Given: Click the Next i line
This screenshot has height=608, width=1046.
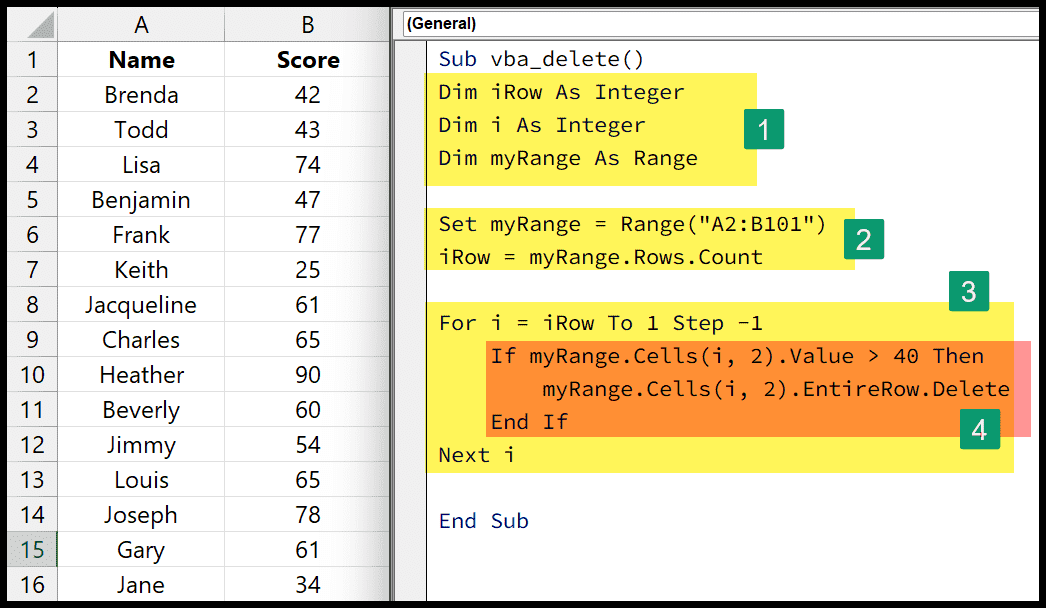Looking at the screenshot, I should 476,455.
